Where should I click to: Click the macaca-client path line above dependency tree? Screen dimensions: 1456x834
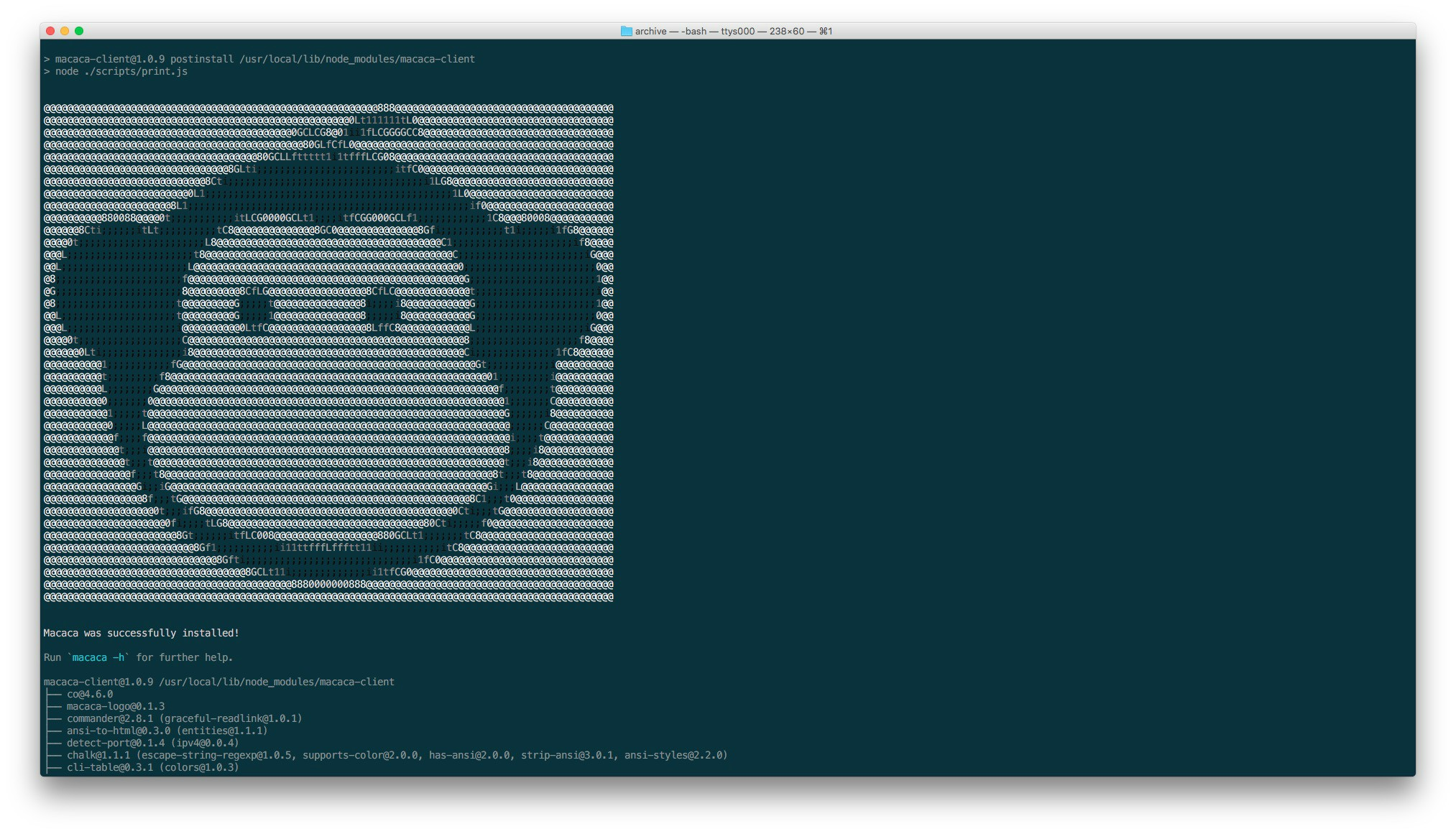(x=218, y=682)
